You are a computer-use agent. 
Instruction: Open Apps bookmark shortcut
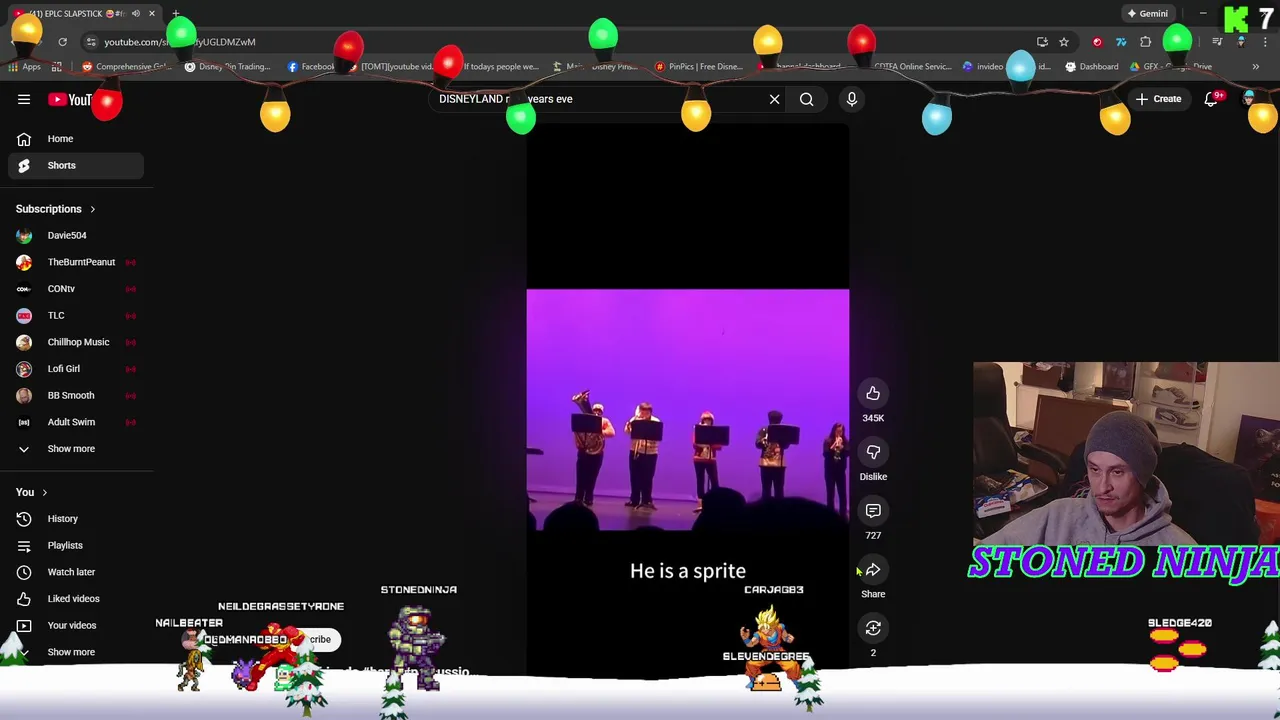tap(25, 67)
